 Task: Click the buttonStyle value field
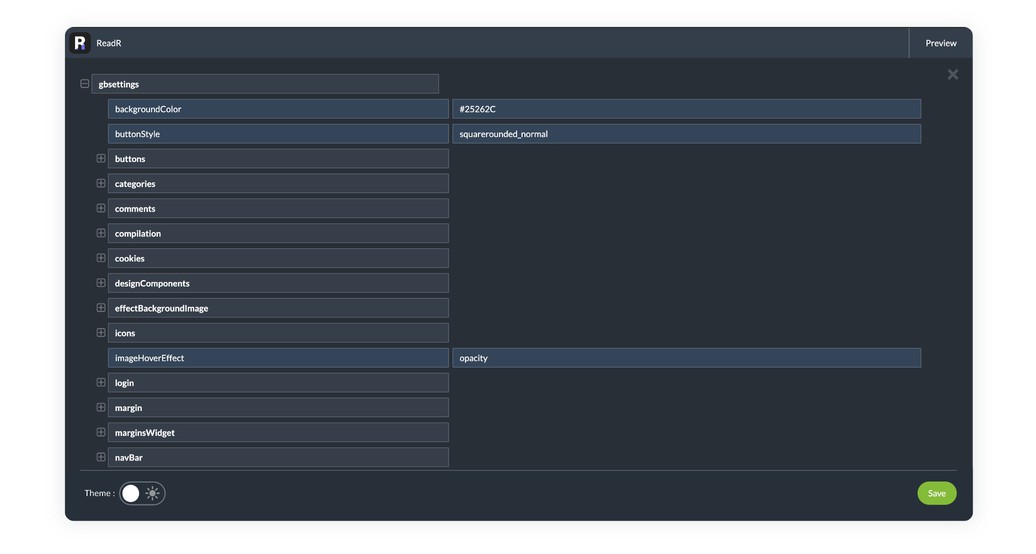coord(686,134)
